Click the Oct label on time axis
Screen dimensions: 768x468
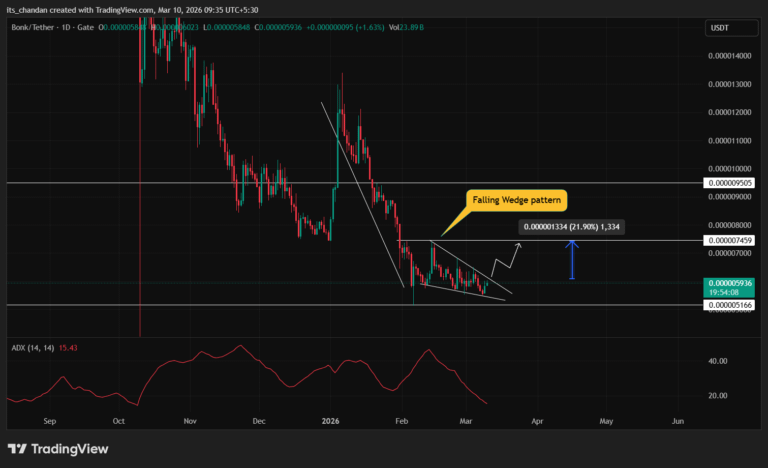point(119,421)
